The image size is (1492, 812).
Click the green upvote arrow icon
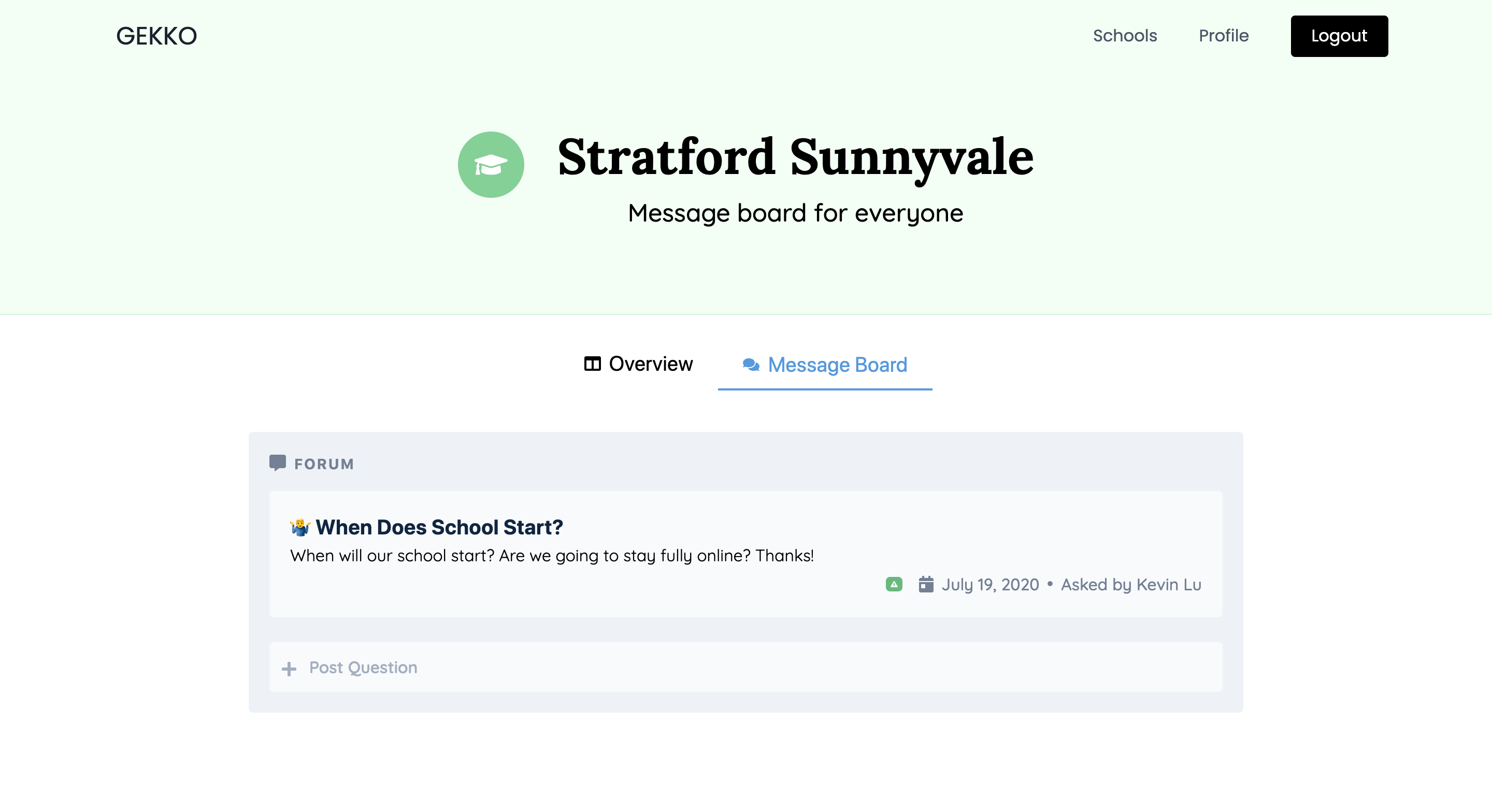tap(894, 584)
